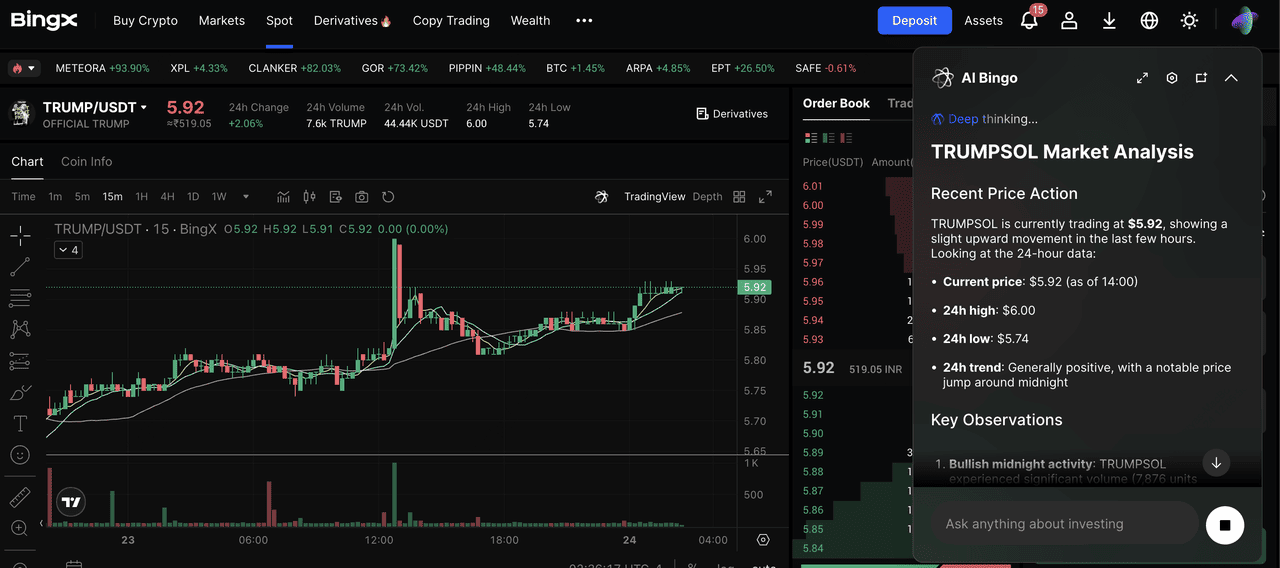Open more timeframes dropdown arrow
Screen dimensions: 1280x568
coord(246,197)
